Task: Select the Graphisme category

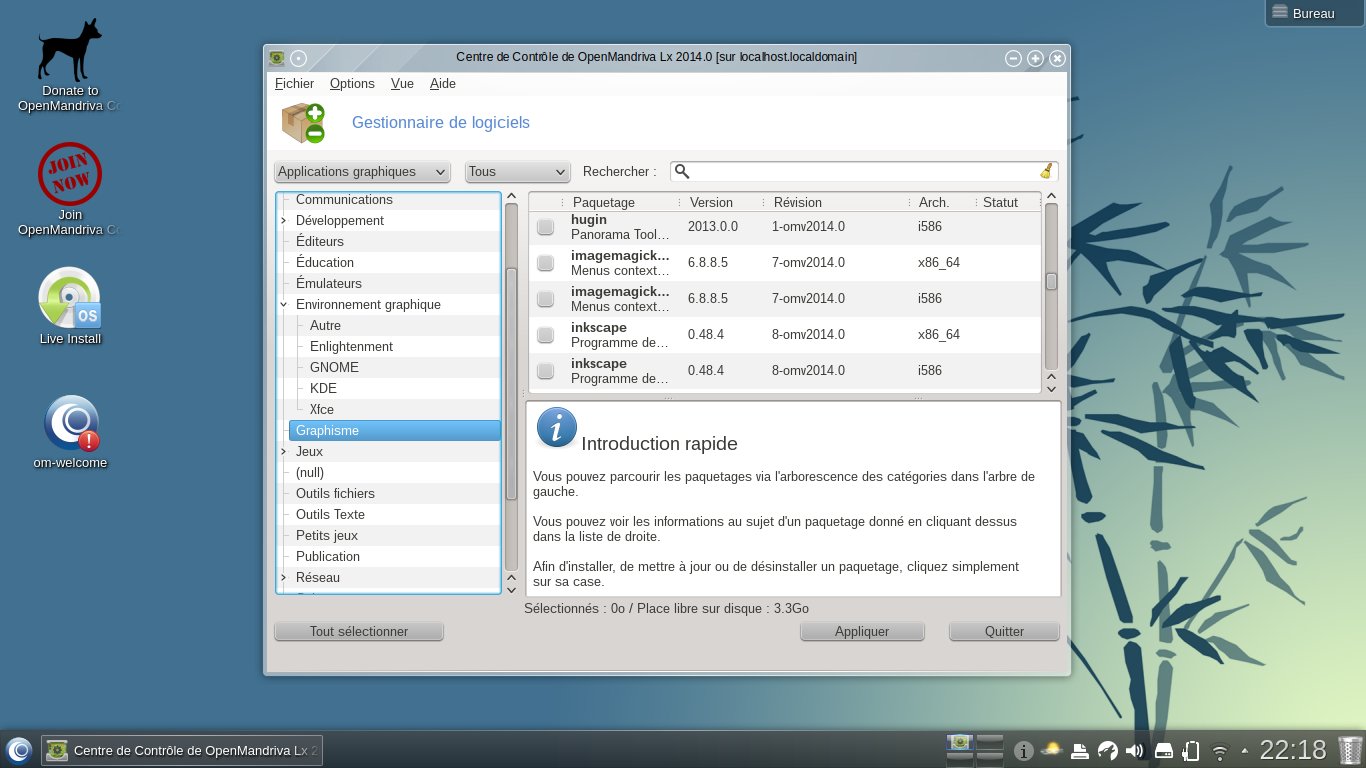Action: [394, 431]
